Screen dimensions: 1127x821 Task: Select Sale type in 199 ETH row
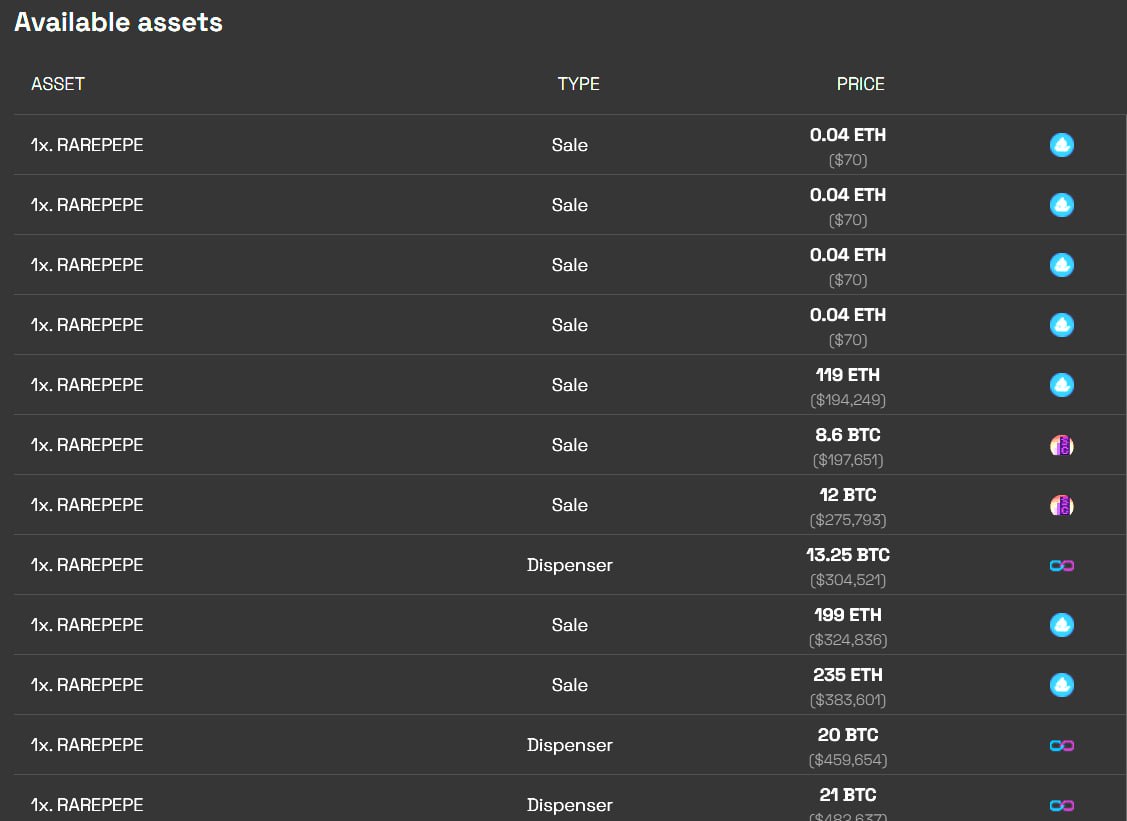[569, 625]
